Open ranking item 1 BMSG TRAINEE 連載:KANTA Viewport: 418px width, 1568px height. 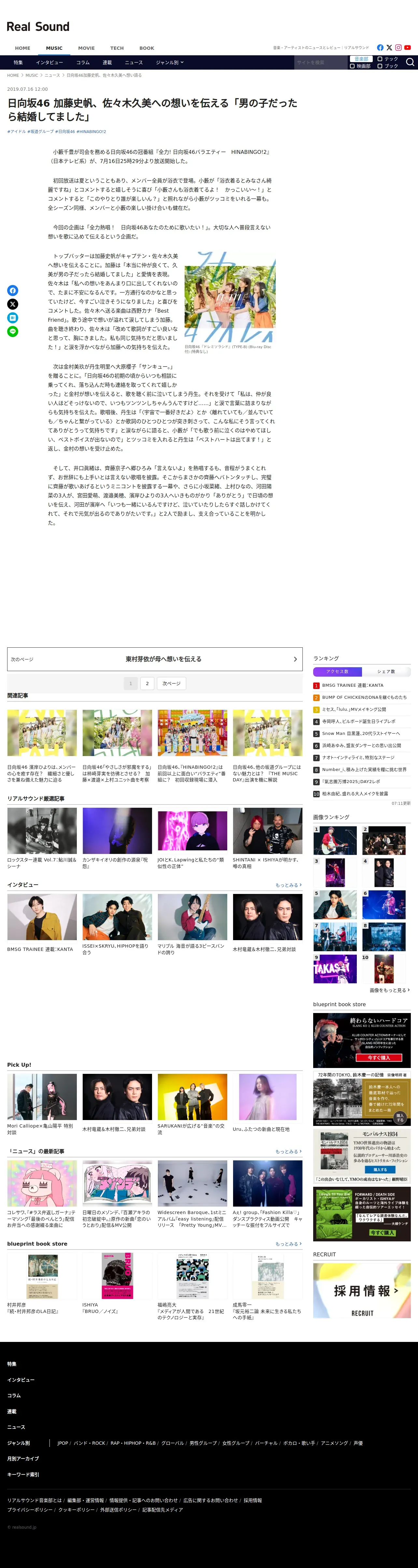pos(362,685)
